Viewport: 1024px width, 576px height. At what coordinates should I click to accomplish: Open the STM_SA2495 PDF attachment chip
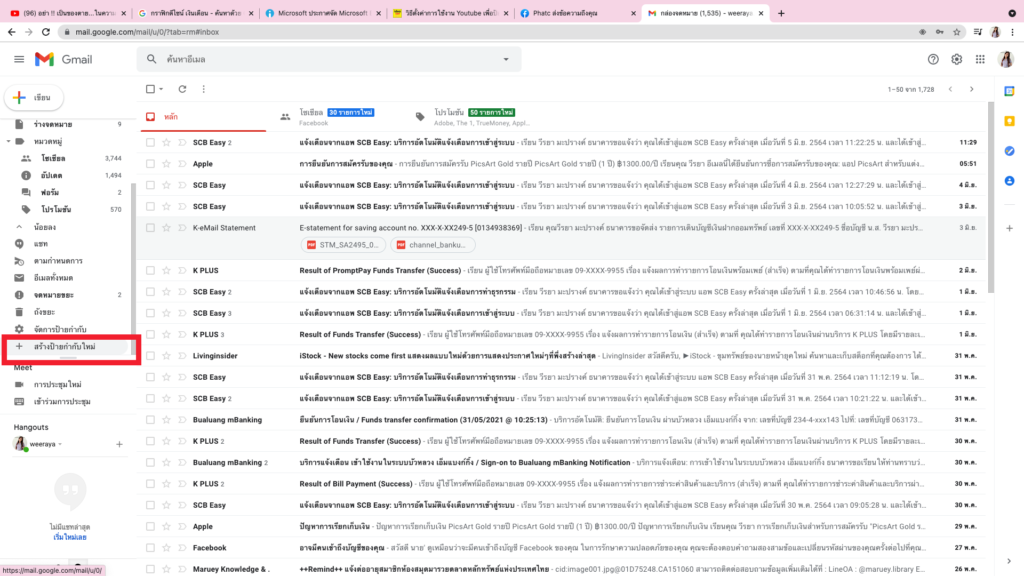pos(343,245)
